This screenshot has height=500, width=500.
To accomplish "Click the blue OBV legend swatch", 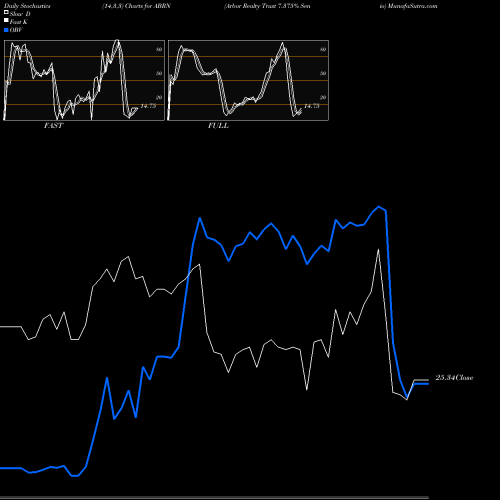I will point(6,30).
